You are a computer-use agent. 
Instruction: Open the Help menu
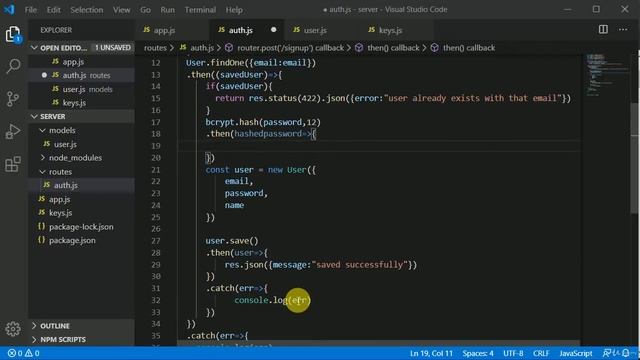pos(234,9)
